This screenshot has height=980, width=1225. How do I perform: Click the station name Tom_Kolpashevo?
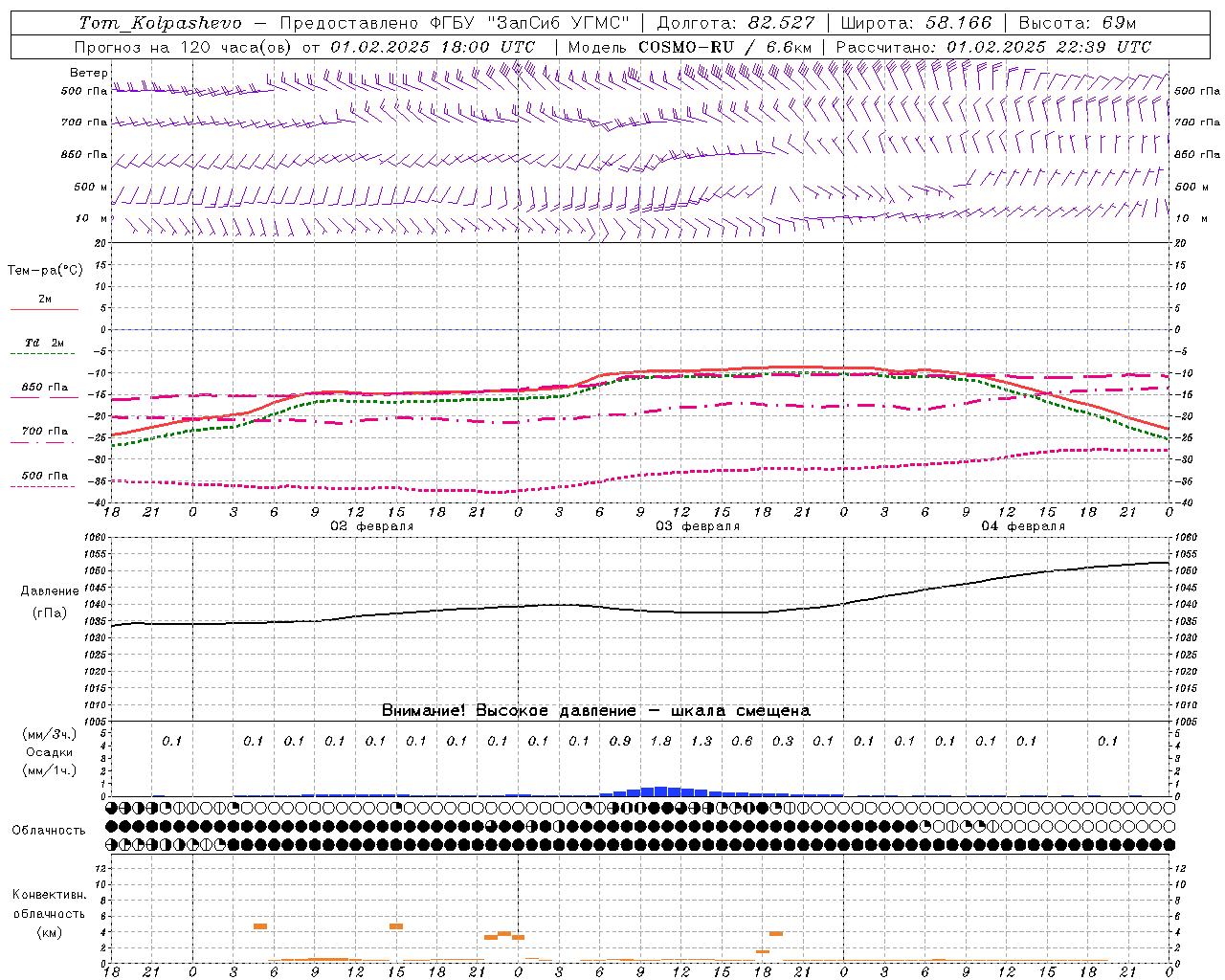[x=161, y=23]
